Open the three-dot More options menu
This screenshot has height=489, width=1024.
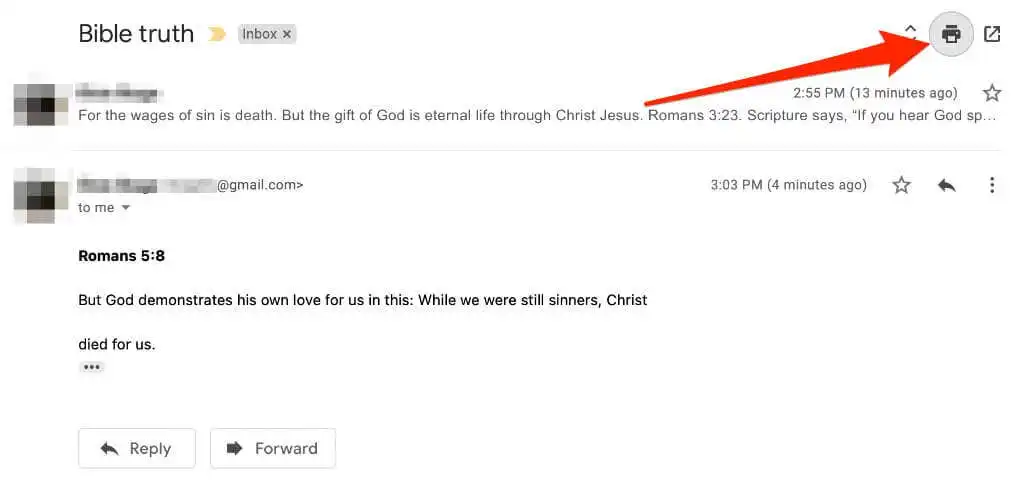click(x=992, y=185)
